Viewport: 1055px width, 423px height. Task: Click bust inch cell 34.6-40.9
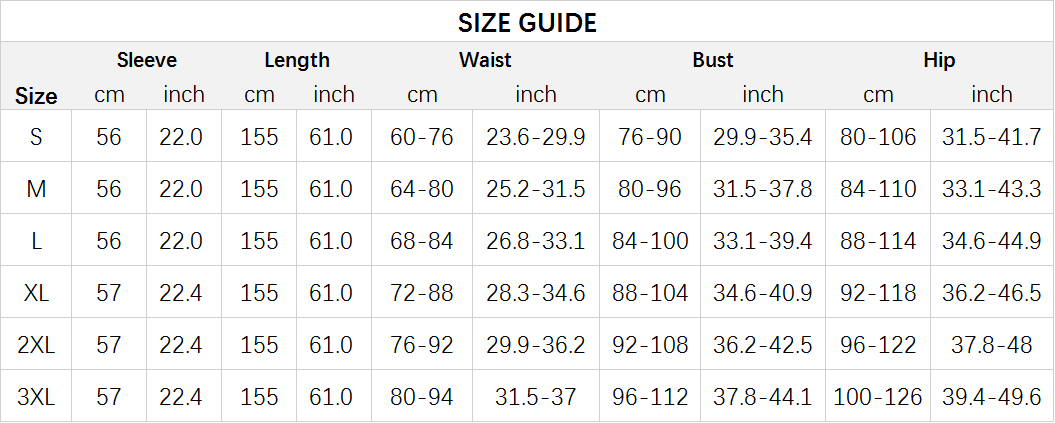[x=763, y=293]
